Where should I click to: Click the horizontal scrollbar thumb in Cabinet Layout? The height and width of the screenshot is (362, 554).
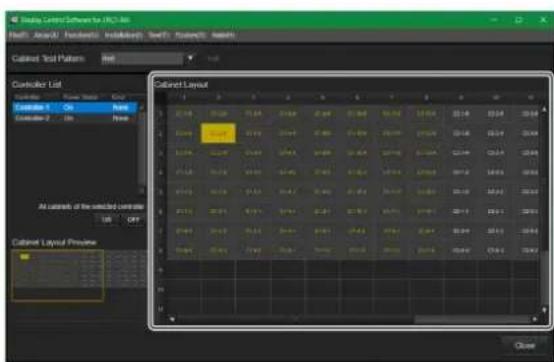point(472,319)
